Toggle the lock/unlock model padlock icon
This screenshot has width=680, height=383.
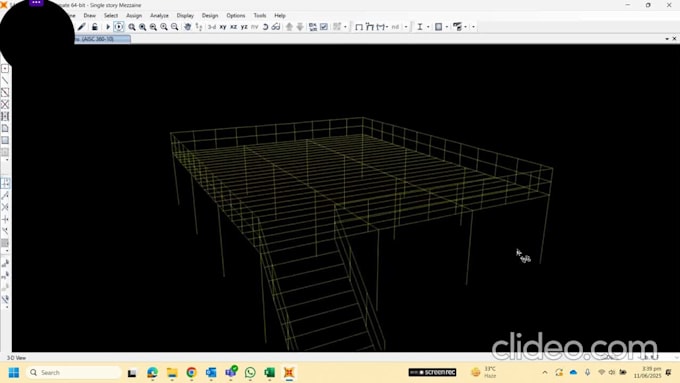coord(95,27)
